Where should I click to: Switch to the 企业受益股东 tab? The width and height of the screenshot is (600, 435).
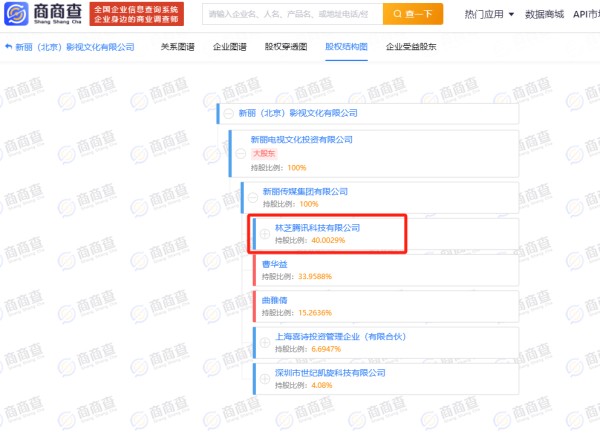(x=411, y=47)
